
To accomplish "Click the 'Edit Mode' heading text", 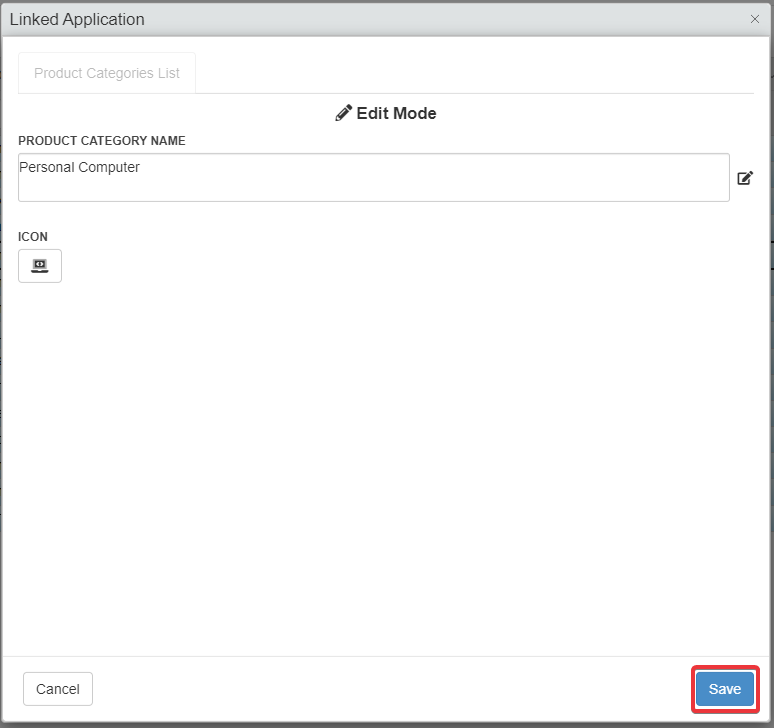I will 396,113.
